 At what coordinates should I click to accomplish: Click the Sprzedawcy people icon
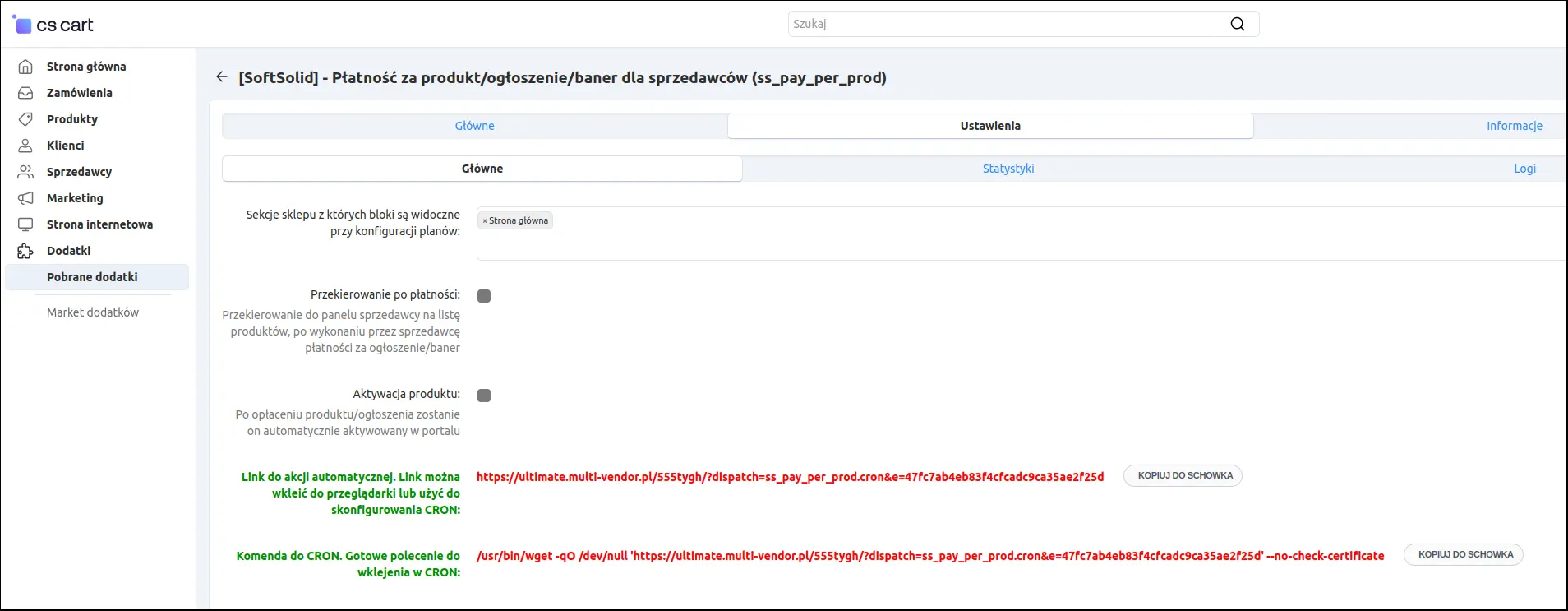click(25, 172)
